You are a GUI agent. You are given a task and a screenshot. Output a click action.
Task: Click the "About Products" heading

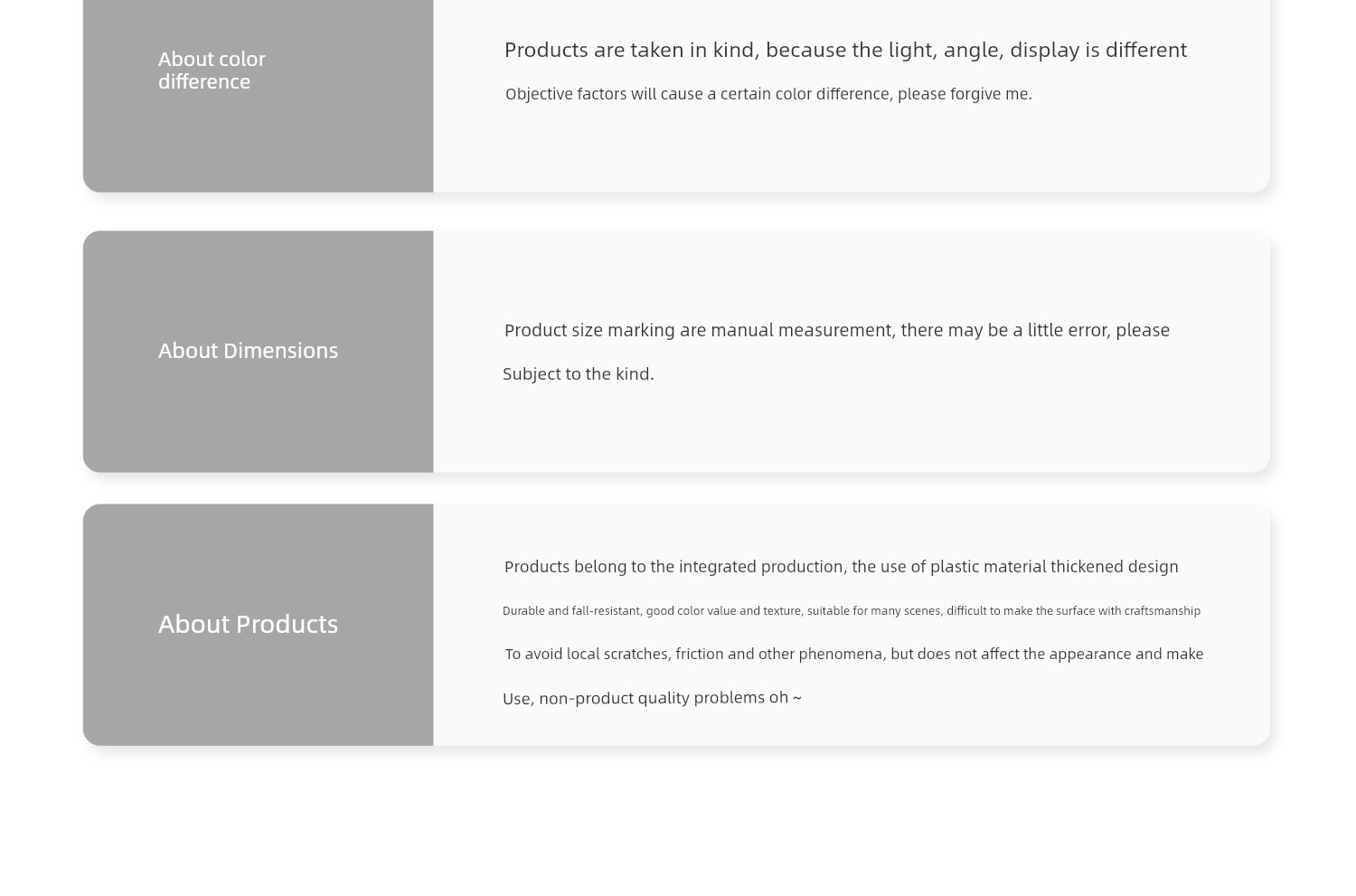pos(248,624)
